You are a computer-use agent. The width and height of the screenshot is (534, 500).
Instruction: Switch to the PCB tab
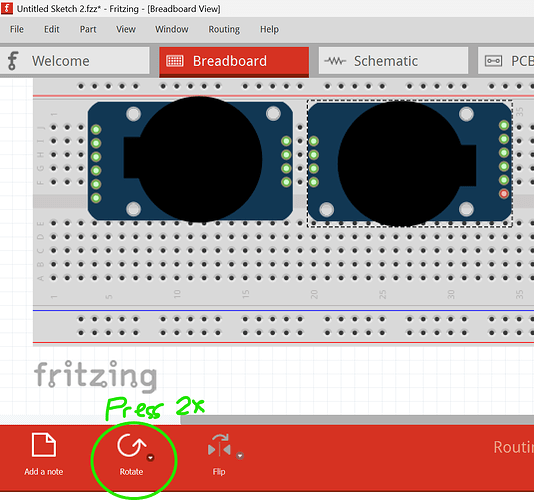506,61
